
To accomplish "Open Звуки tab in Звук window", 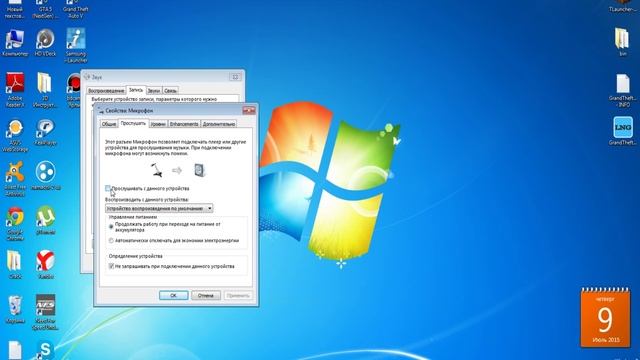I will tap(153, 91).
